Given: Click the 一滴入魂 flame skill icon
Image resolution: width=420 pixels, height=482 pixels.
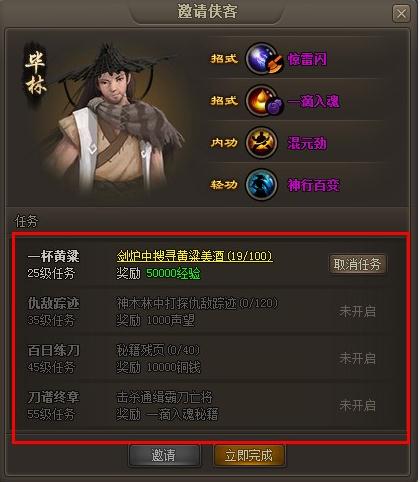Looking at the screenshot, I should click(x=262, y=100).
